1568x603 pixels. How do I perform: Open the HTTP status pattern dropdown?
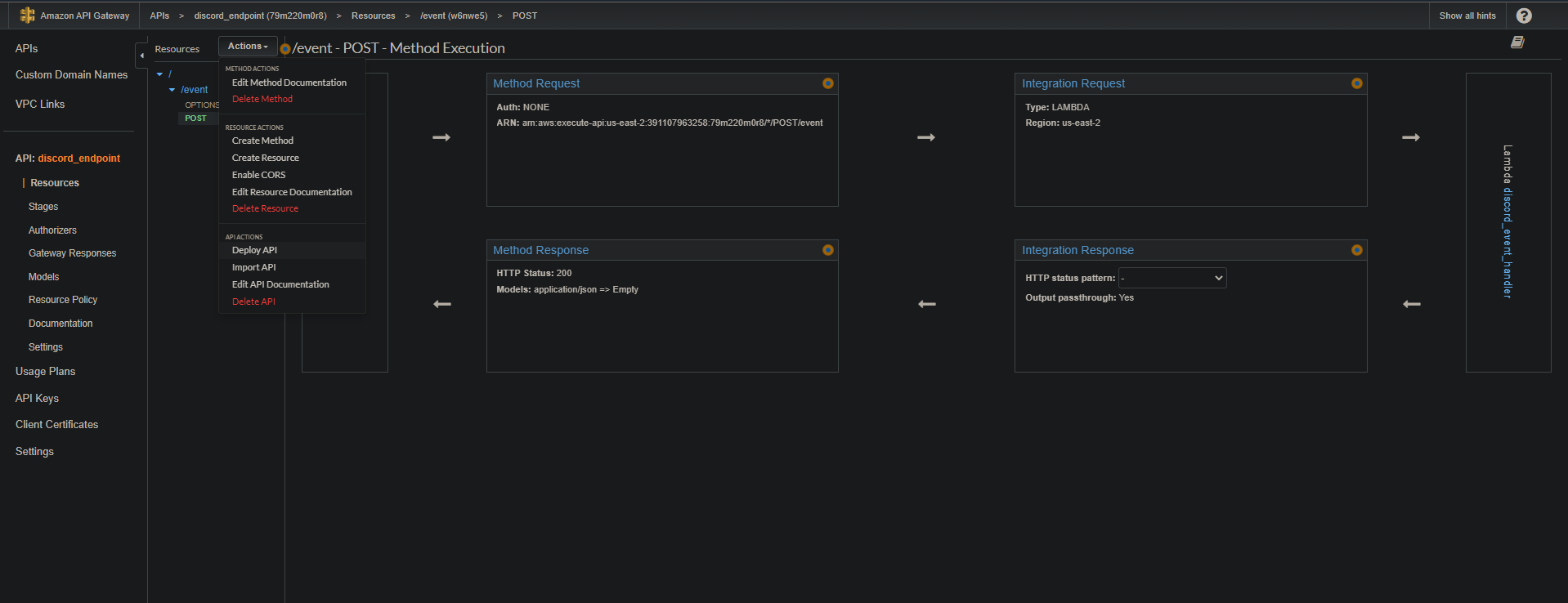(1172, 278)
